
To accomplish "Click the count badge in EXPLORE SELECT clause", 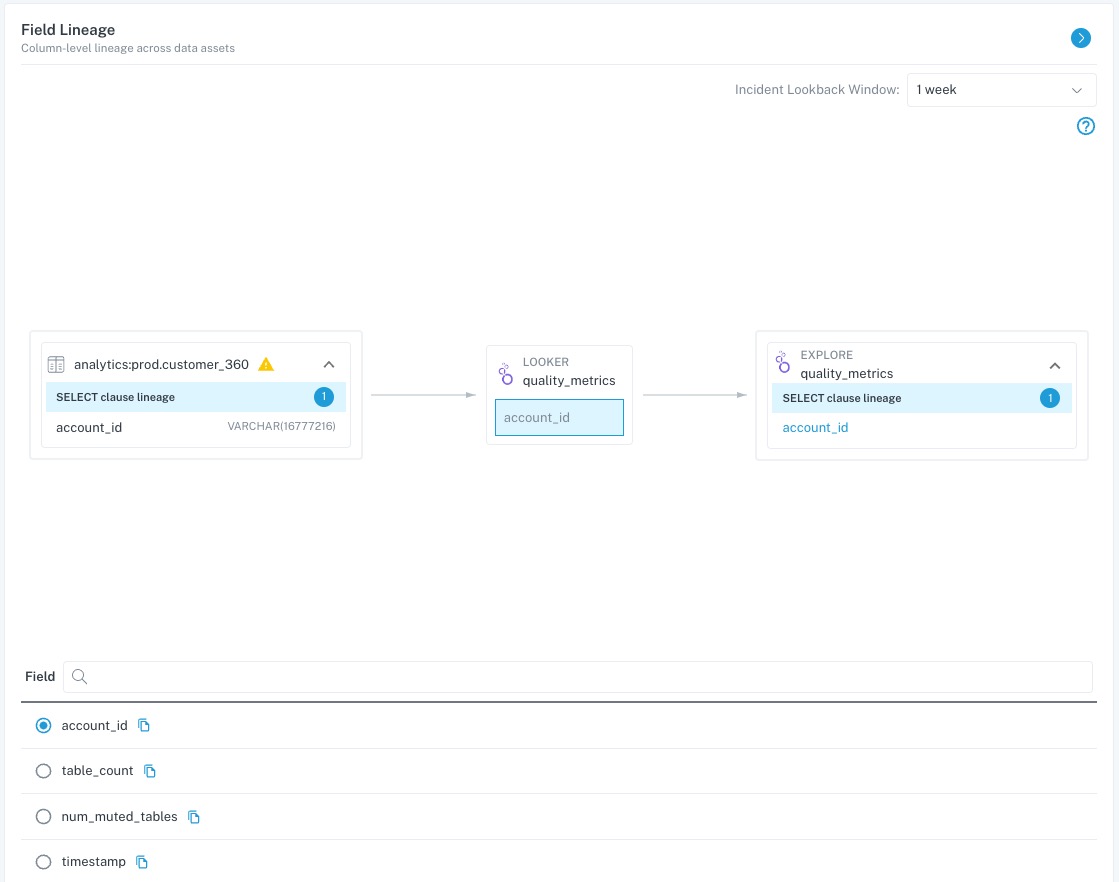I will [1050, 398].
